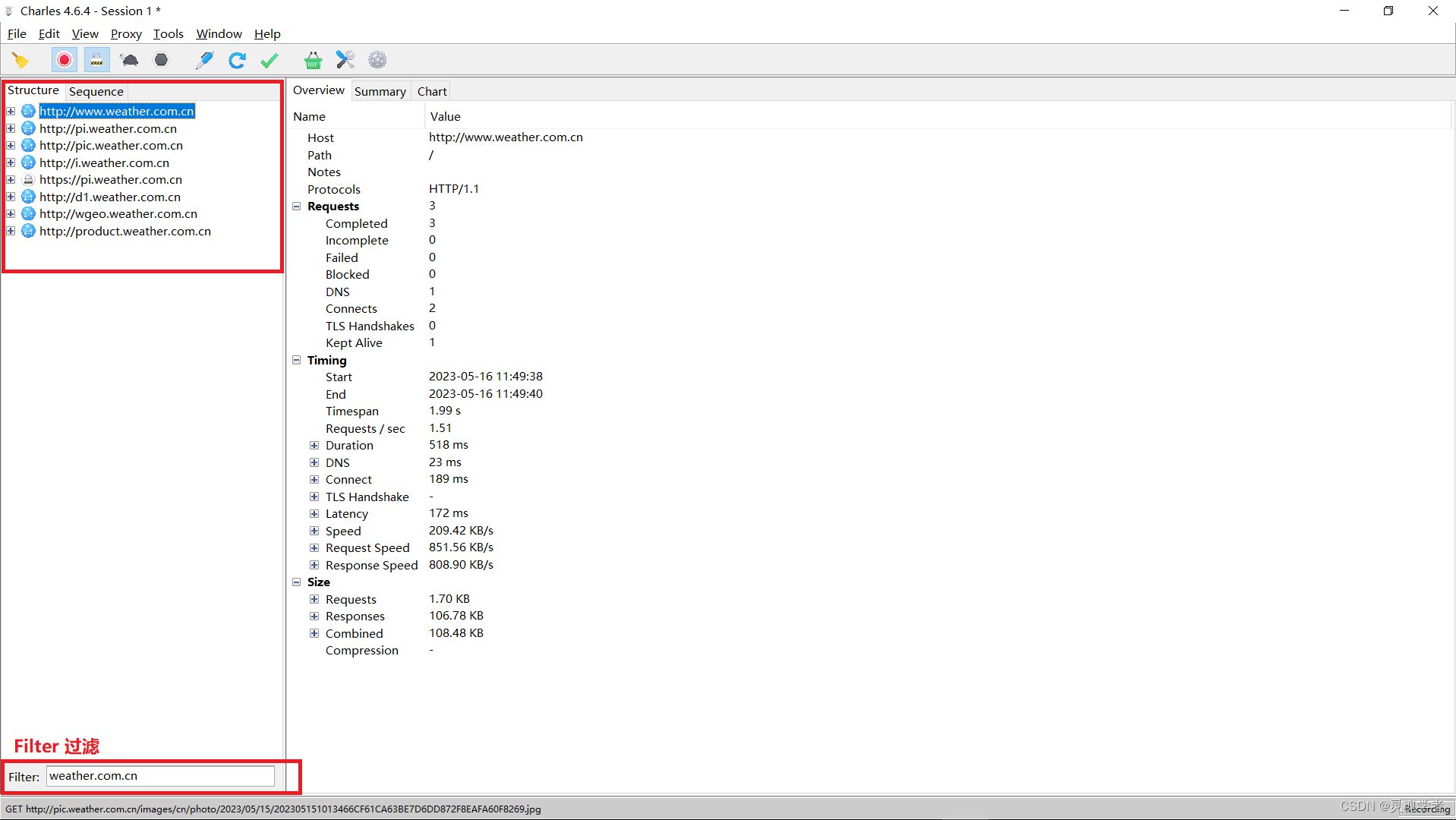
Task: Open the Help menu
Action: point(267,33)
